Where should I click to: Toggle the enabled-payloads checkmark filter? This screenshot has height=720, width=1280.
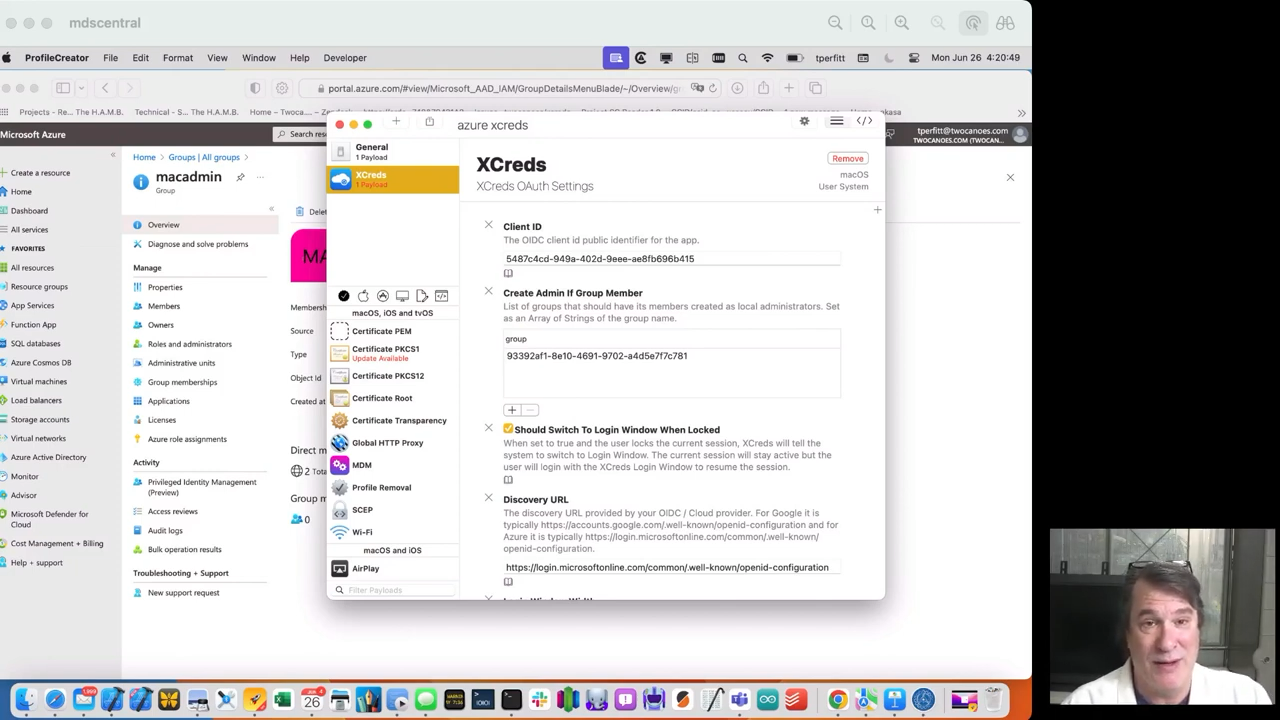pyautogui.click(x=343, y=295)
